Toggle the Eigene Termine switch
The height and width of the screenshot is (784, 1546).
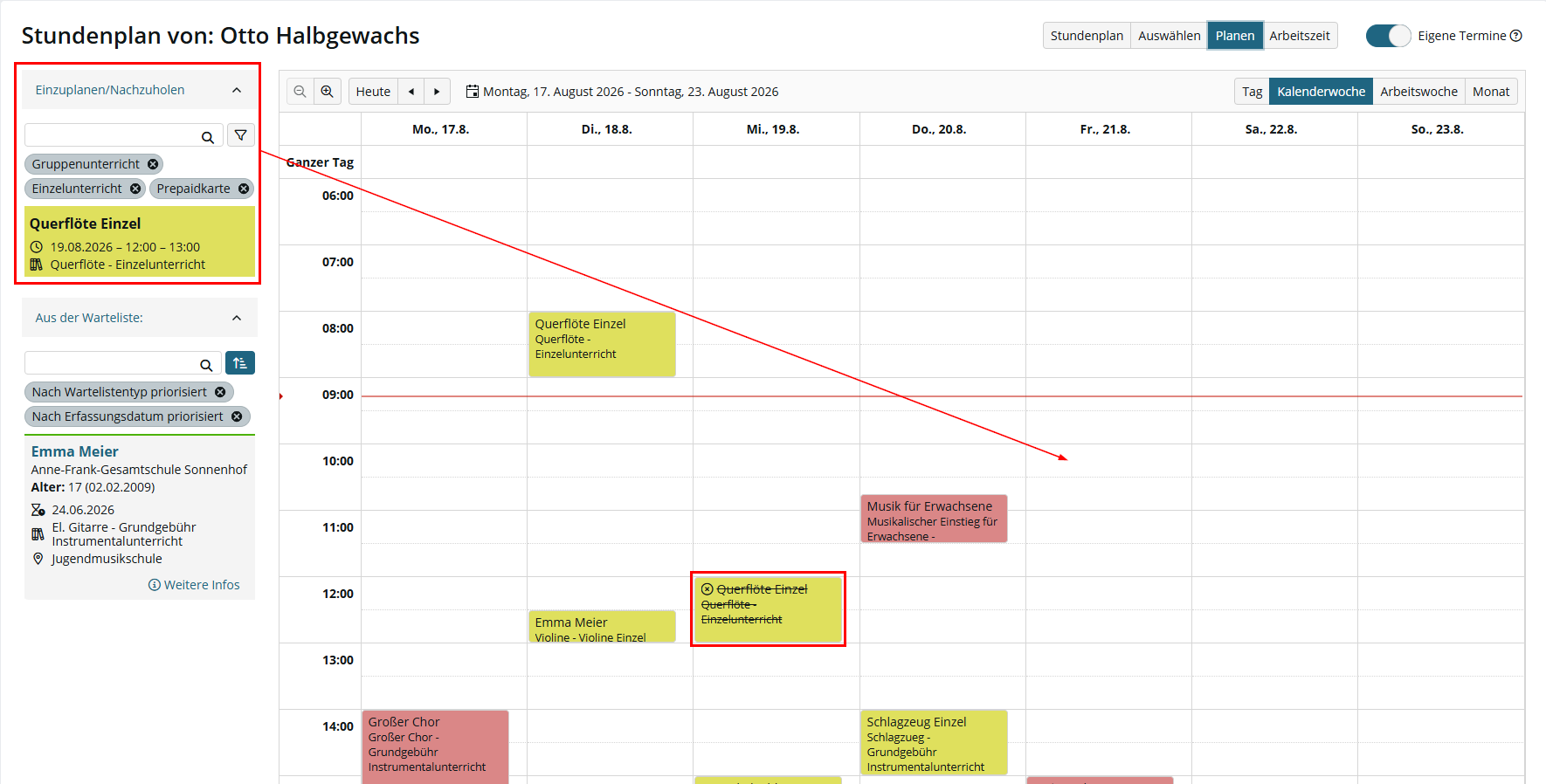pyautogui.click(x=1388, y=36)
